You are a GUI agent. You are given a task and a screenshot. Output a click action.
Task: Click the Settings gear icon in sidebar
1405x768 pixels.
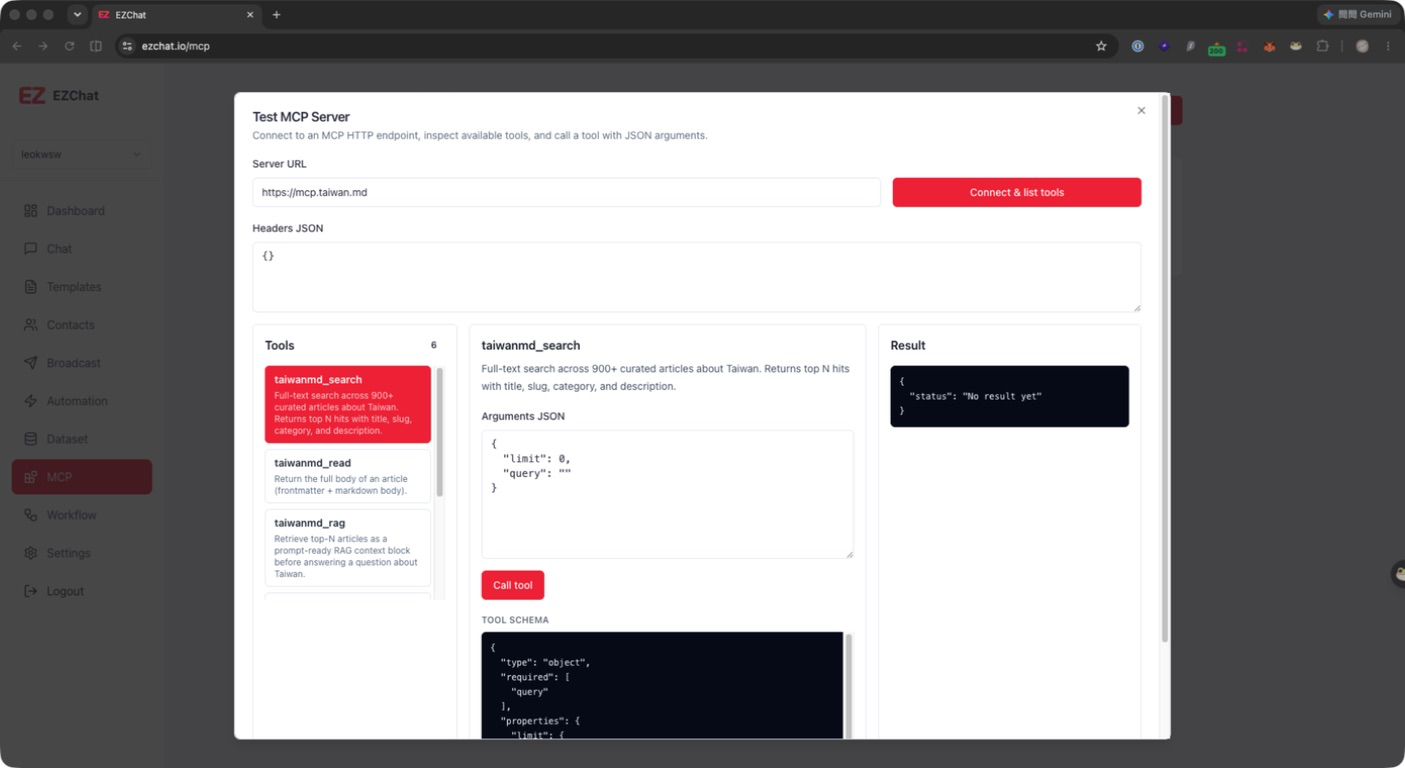point(31,553)
